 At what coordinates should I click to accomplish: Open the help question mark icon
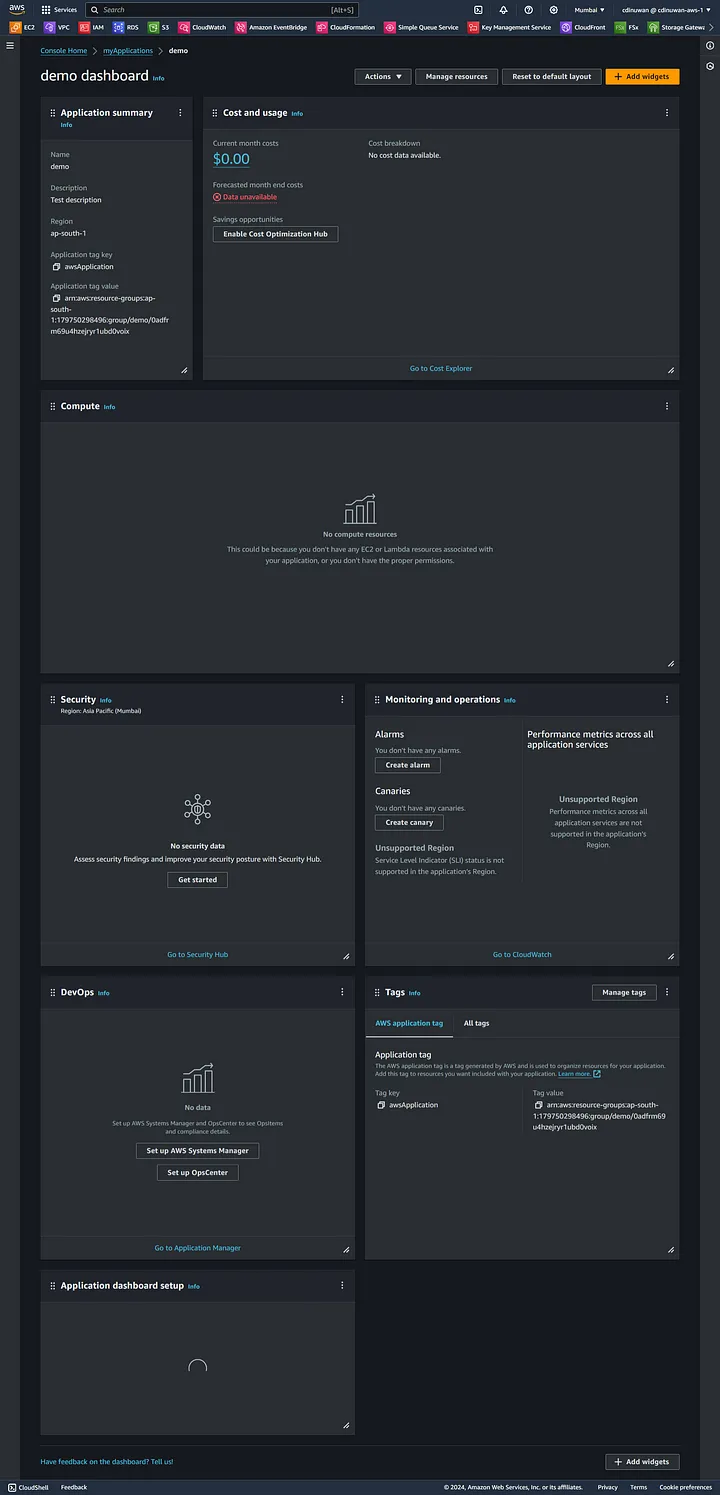tap(528, 9)
